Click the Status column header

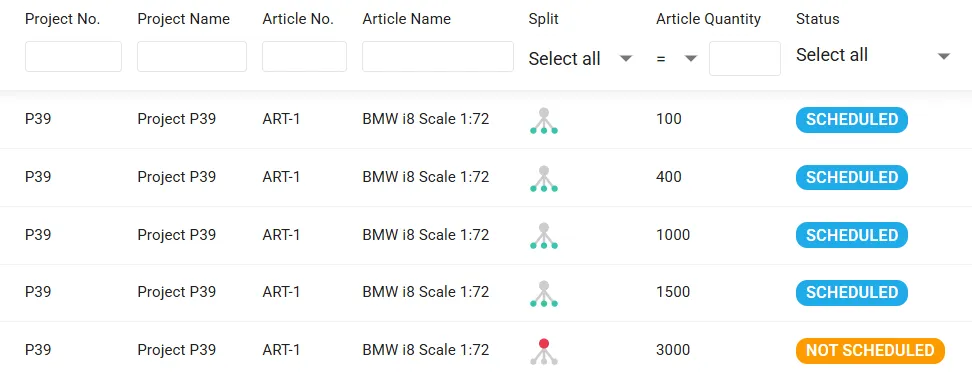coord(818,19)
